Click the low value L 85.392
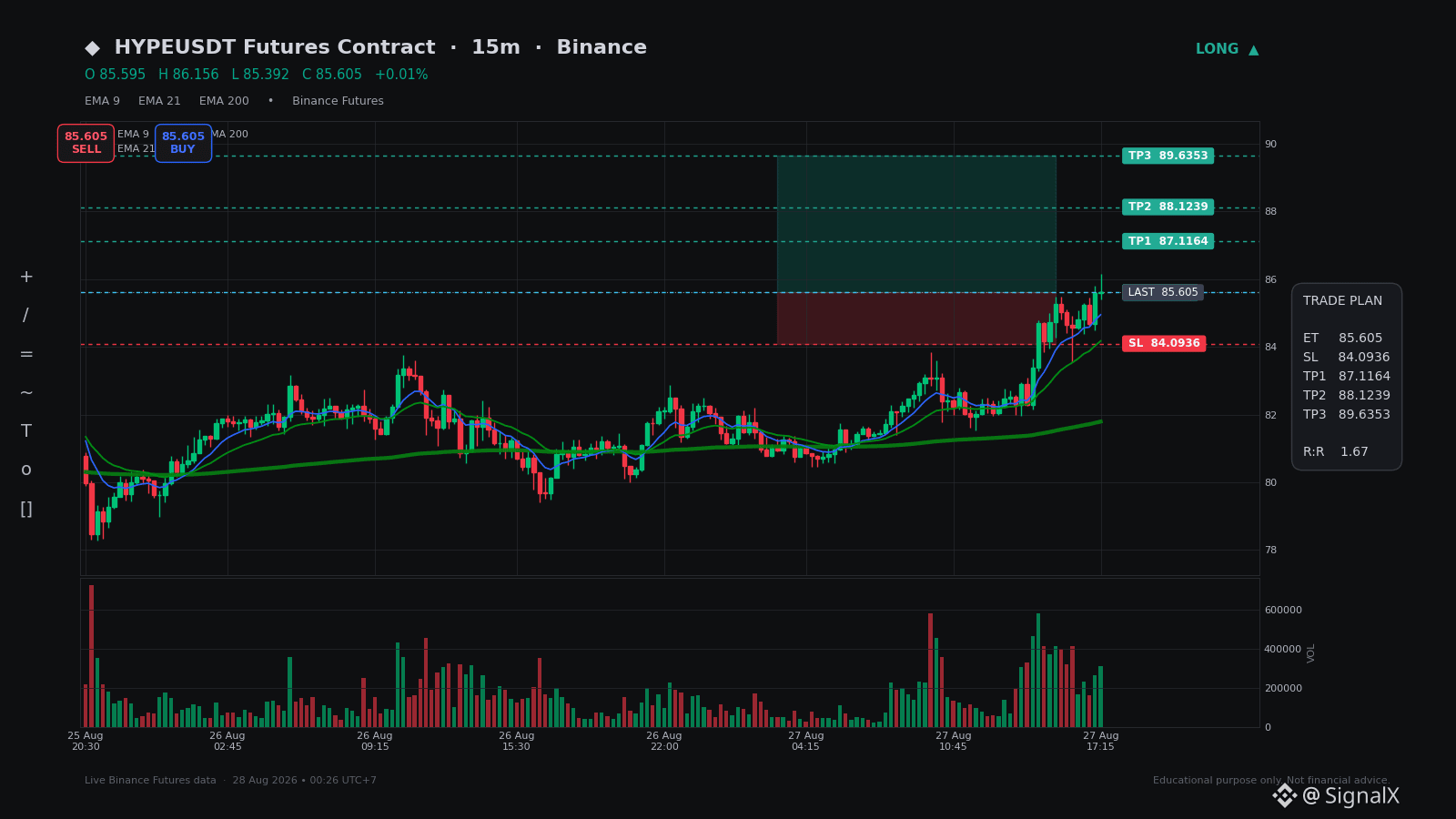 (260, 75)
